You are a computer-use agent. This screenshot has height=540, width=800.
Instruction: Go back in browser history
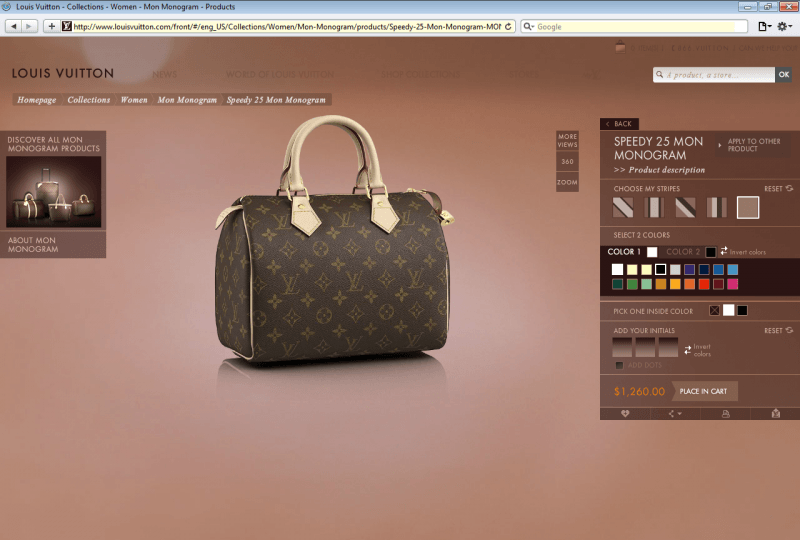click(14, 26)
